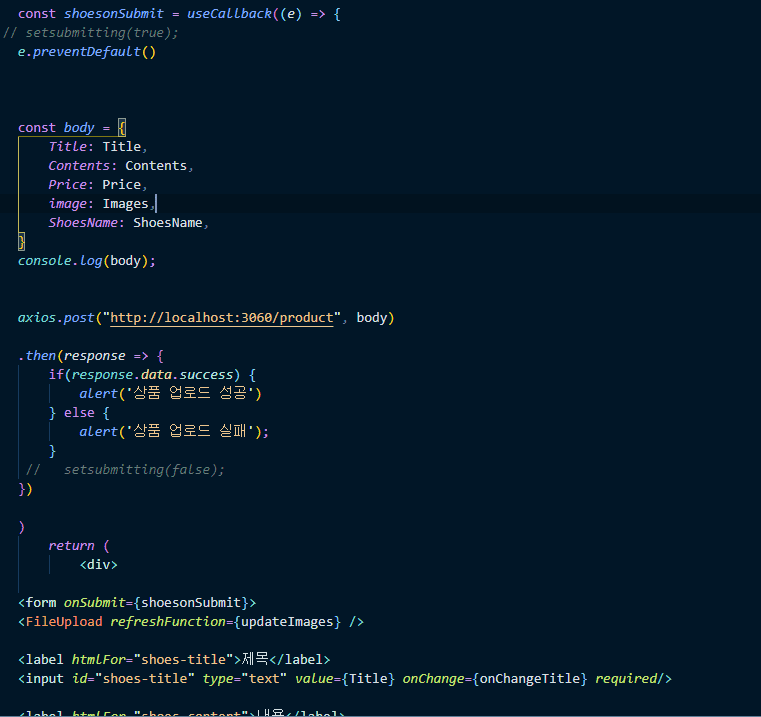Click body in the 'const body =' line

79,128
